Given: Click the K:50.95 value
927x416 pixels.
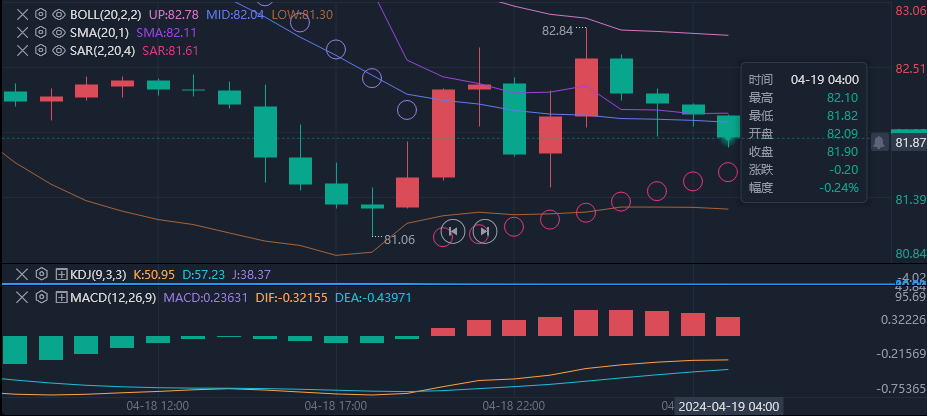Looking at the screenshot, I should pyautogui.click(x=154, y=274).
